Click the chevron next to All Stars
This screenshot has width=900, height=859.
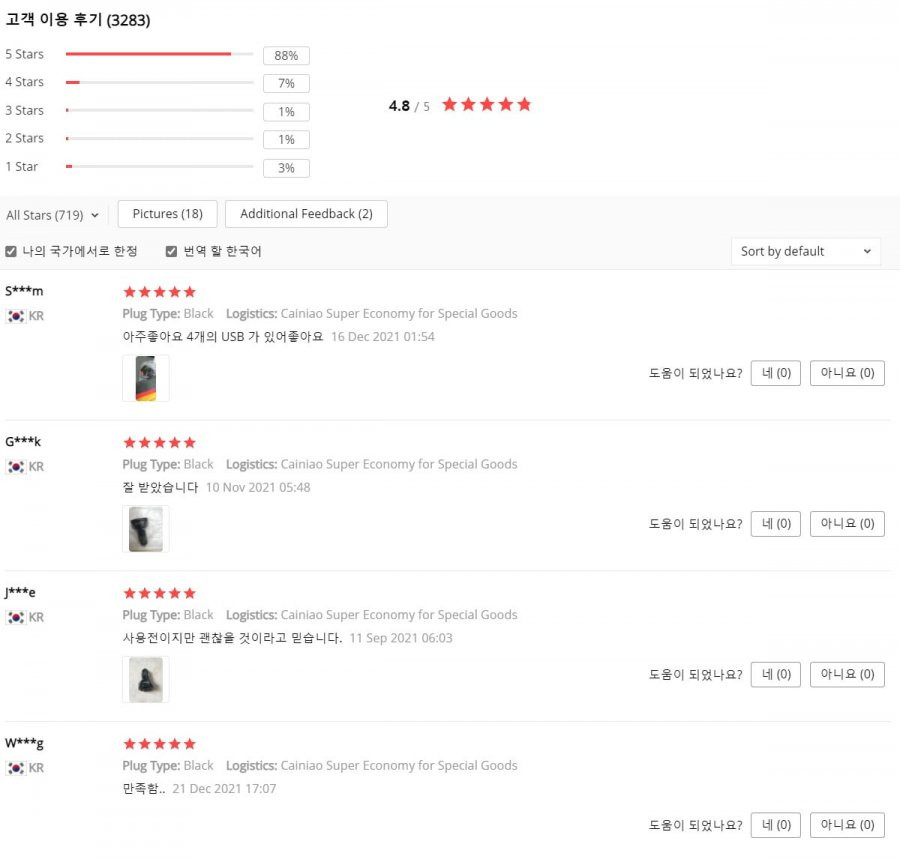click(x=95, y=216)
